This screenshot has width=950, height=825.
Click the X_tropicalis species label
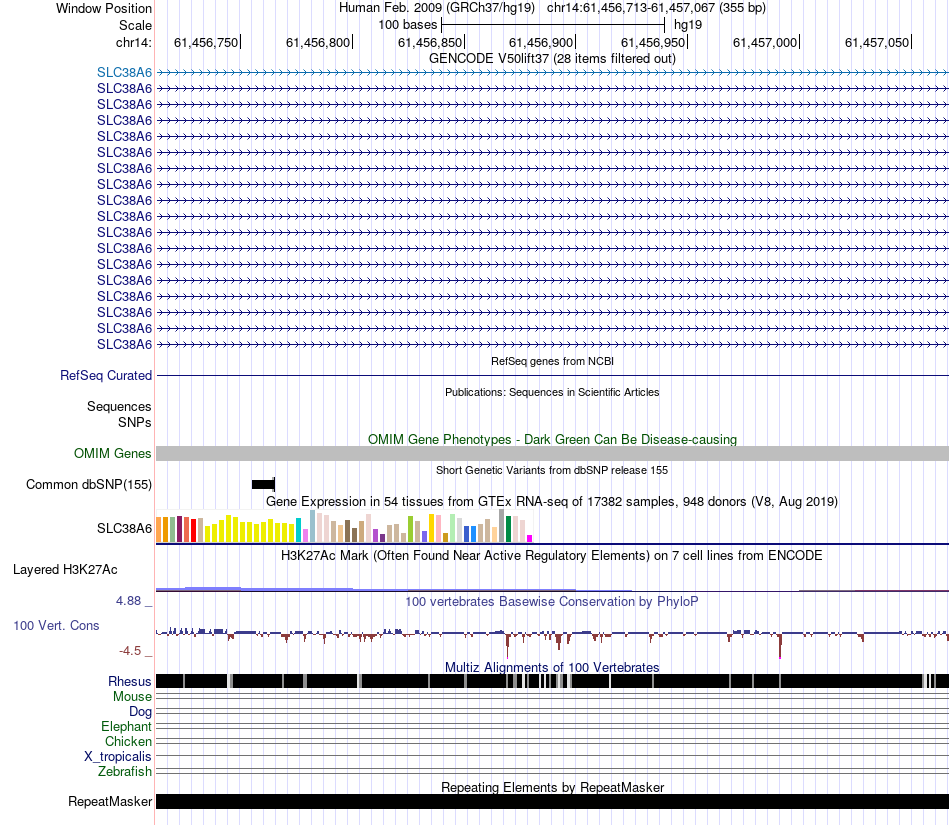118,757
